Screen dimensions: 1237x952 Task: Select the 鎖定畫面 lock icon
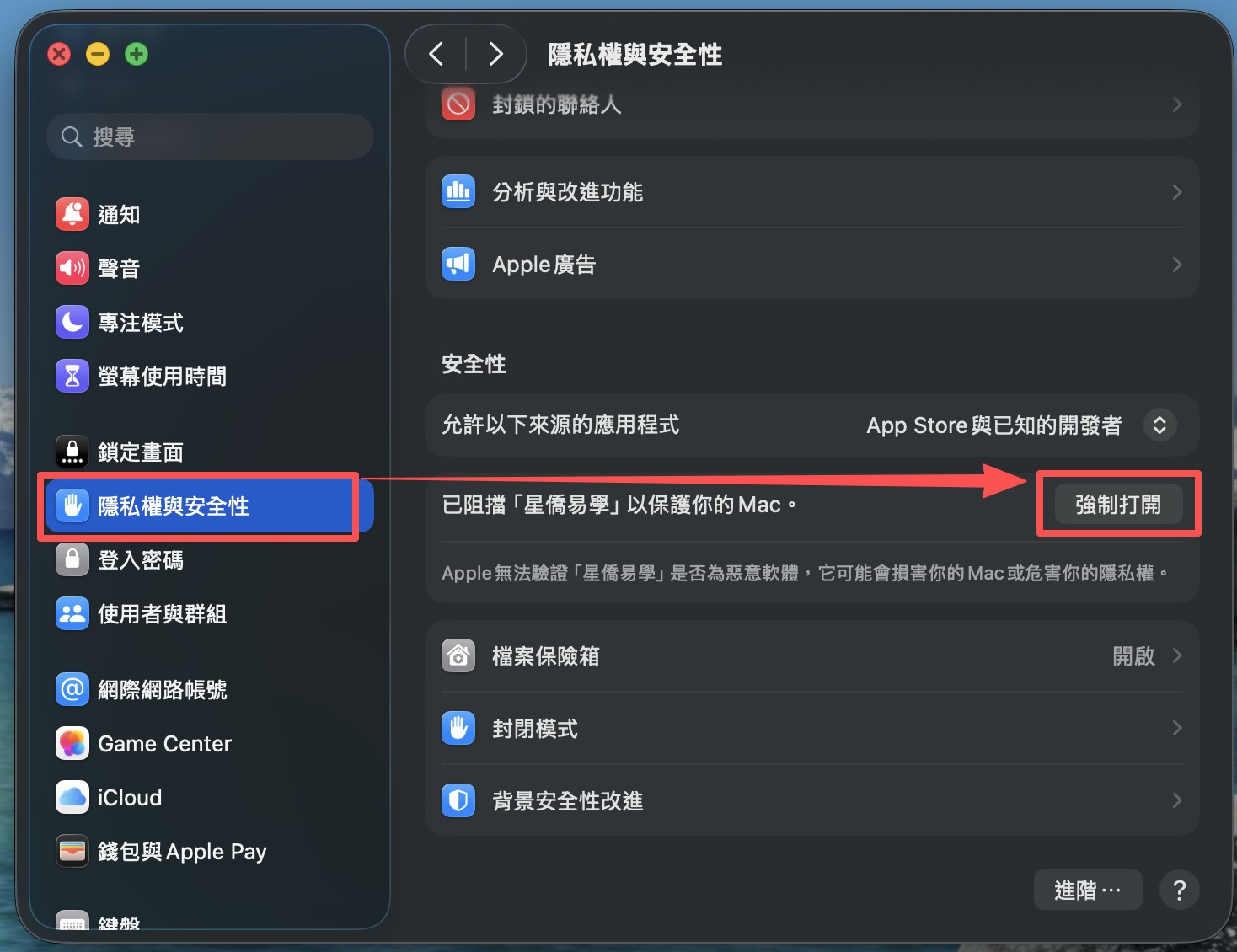(72, 452)
